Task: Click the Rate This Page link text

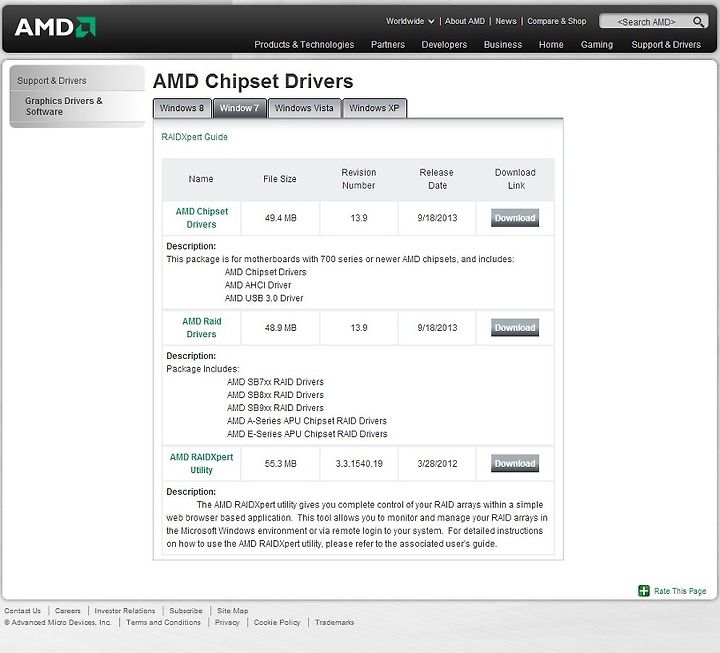Action: (x=680, y=591)
